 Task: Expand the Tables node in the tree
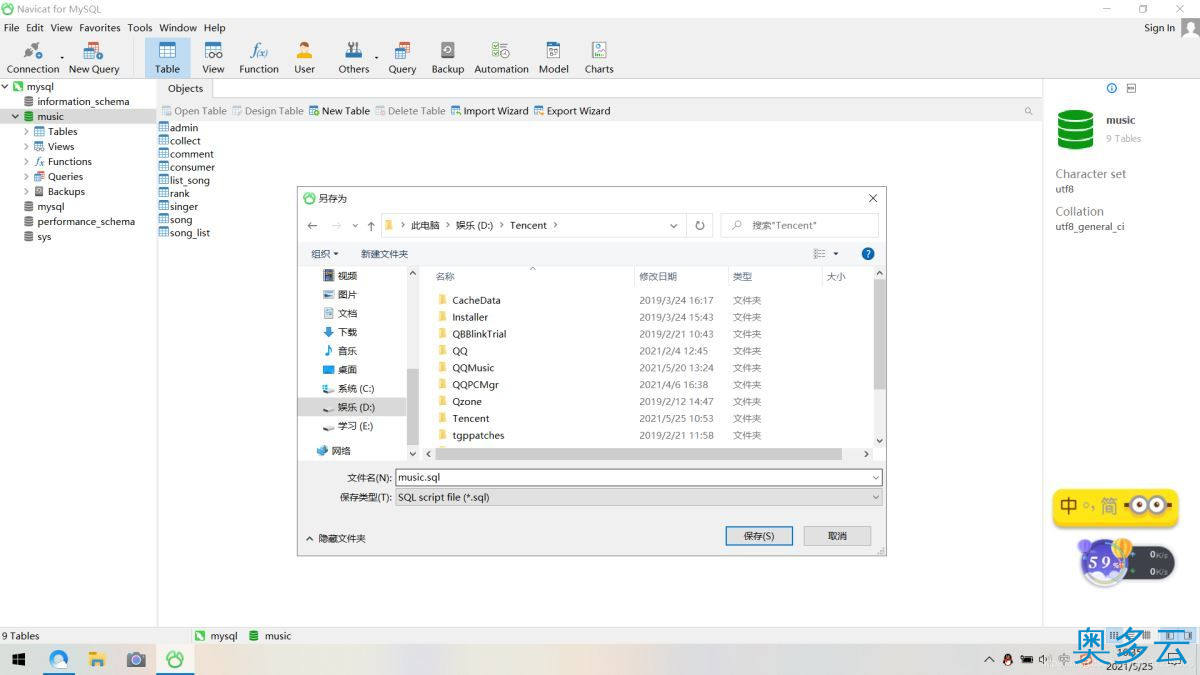click(x=26, y=131)
